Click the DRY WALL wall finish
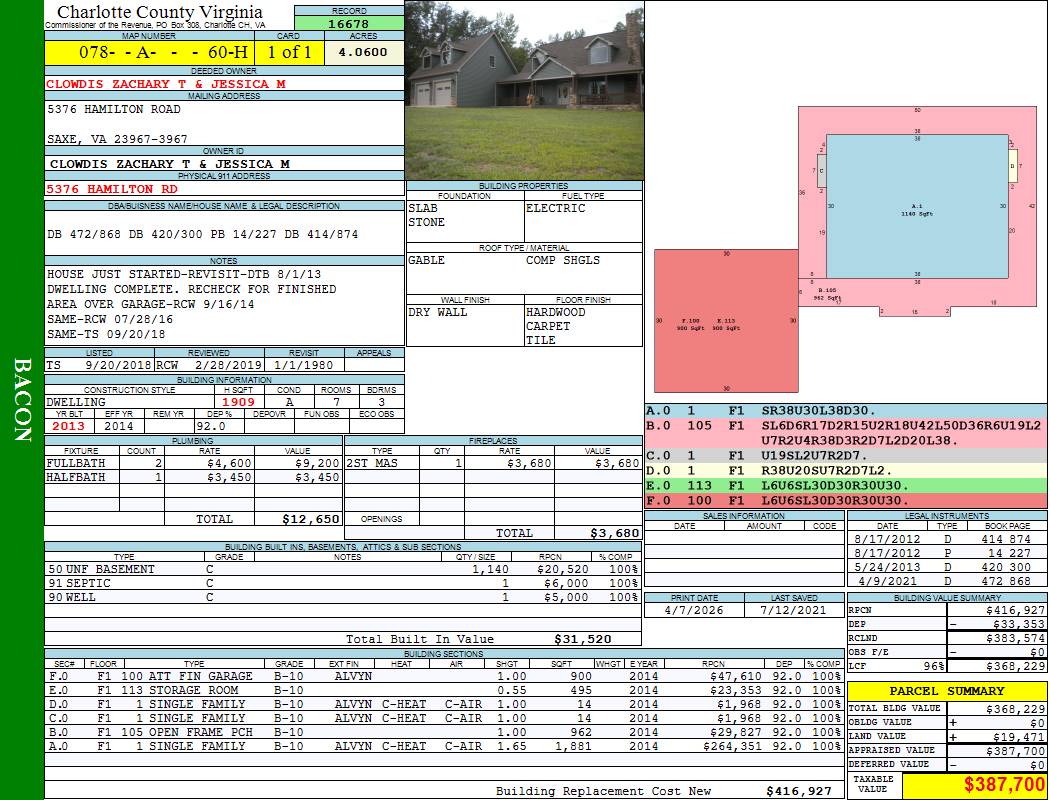1050x800 pixels. click(x=438, y=312)
